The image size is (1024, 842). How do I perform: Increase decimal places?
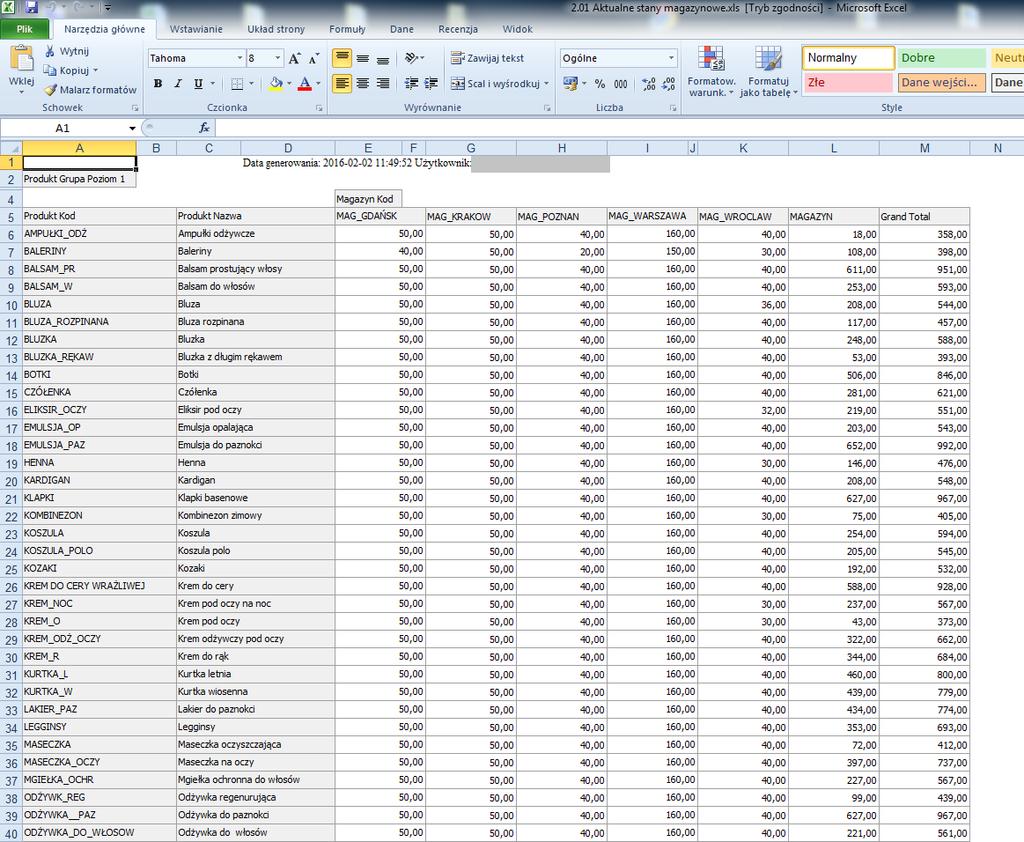point(648,84)
